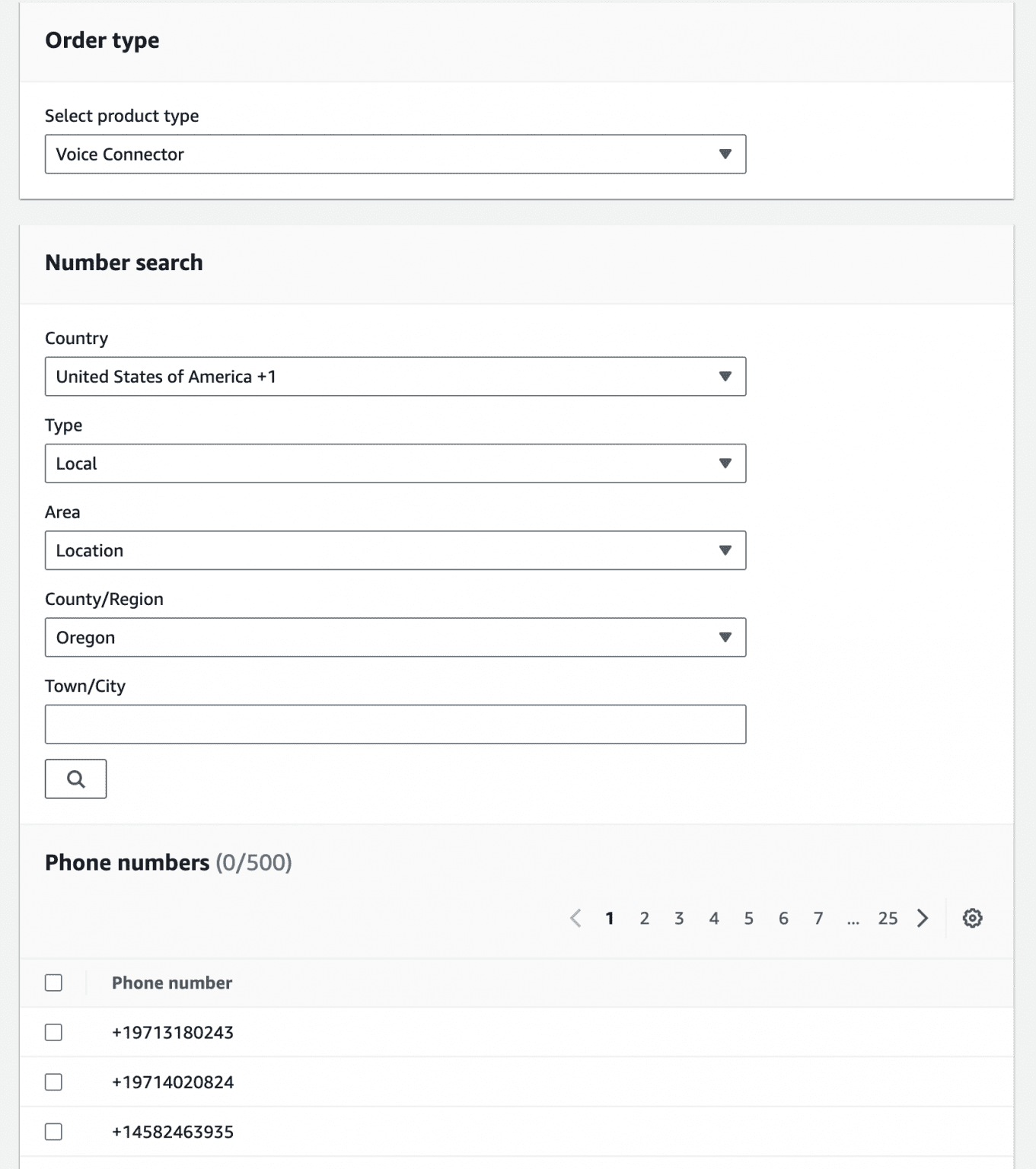Click the ellipsis in pagination controls

tap(853, 918)
